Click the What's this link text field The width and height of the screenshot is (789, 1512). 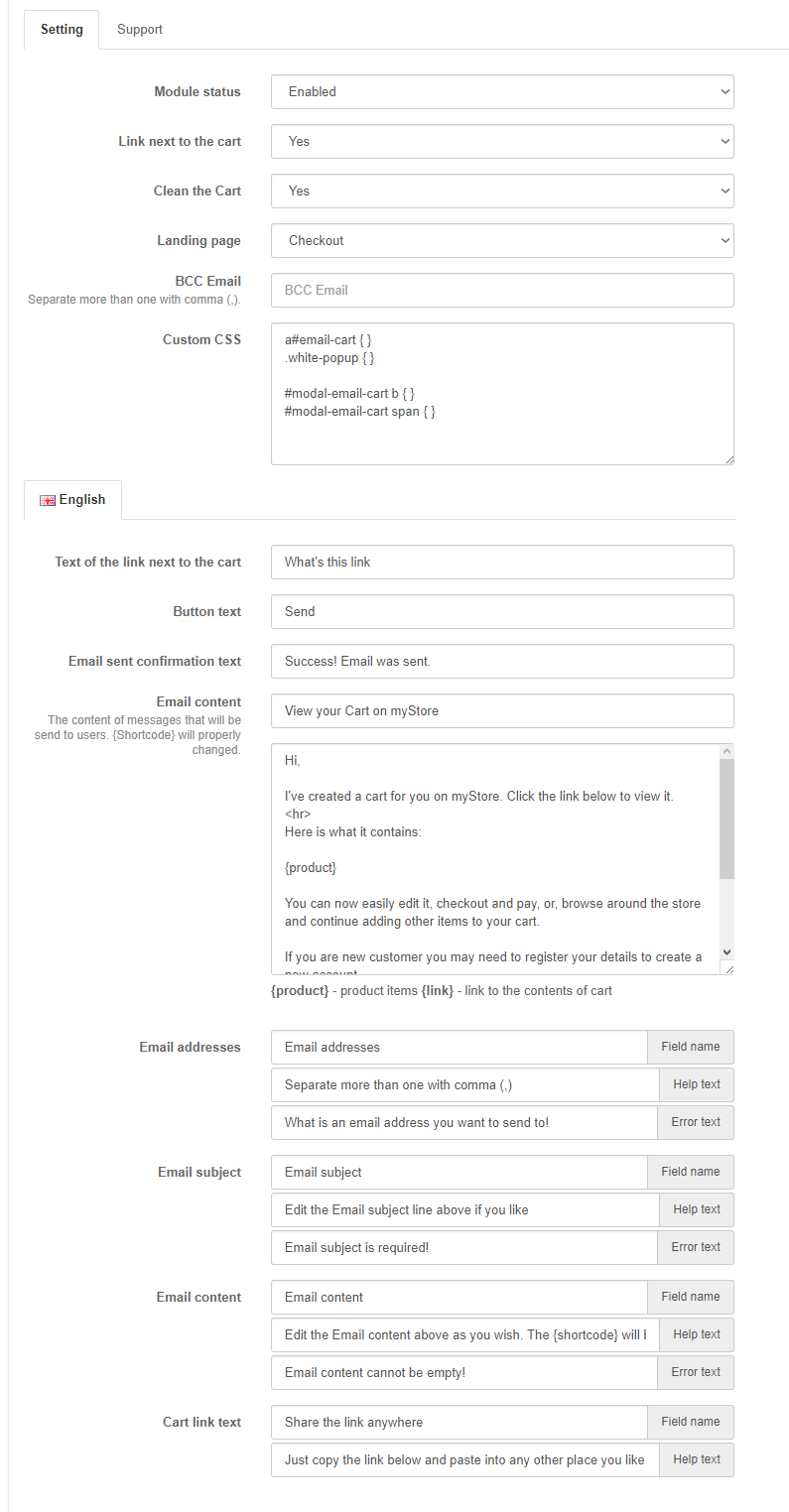tap(502, 562)
